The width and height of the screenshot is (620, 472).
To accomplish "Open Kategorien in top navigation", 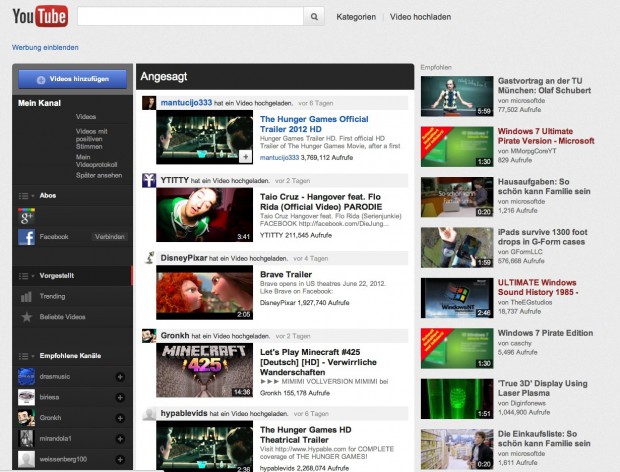I will 356,17.
